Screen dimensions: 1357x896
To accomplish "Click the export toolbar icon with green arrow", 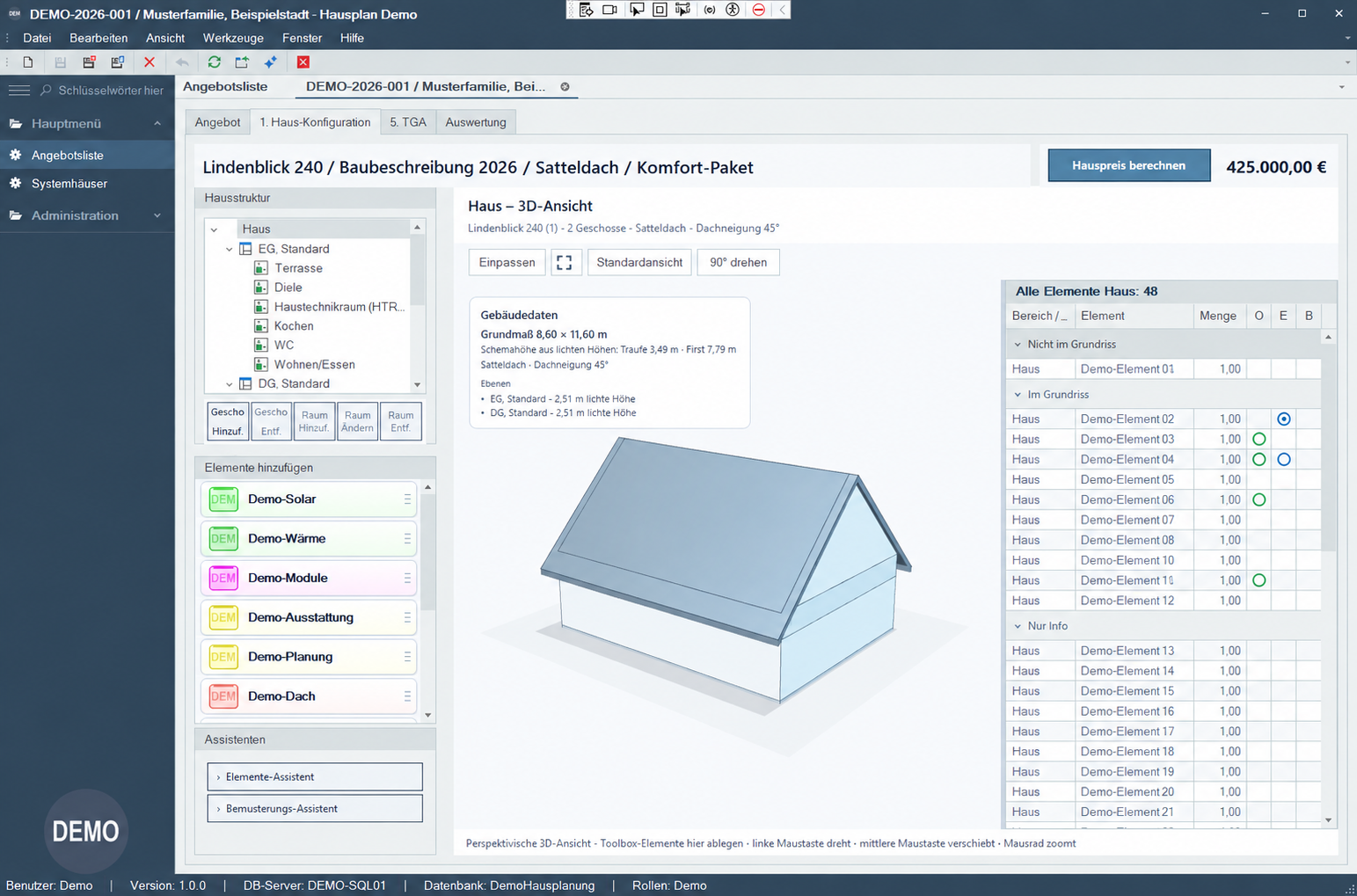I will coord(242,62).
